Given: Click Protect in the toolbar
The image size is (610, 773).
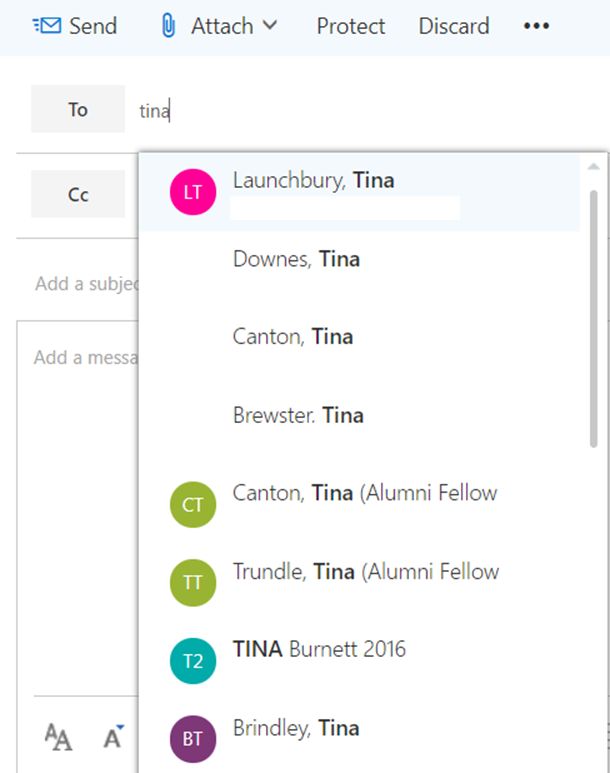Looking at the screenshot, I should [x=351, y=26].
